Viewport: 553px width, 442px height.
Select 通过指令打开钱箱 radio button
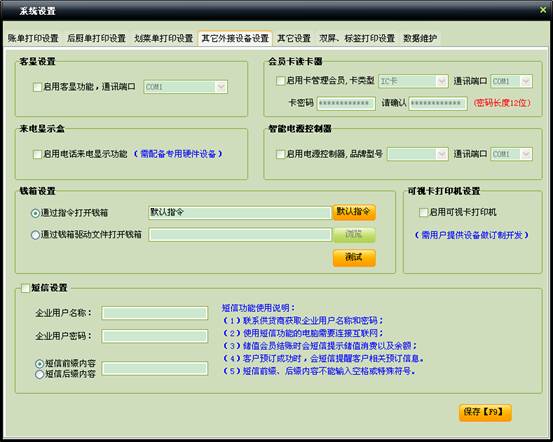[x=35, y=213]
